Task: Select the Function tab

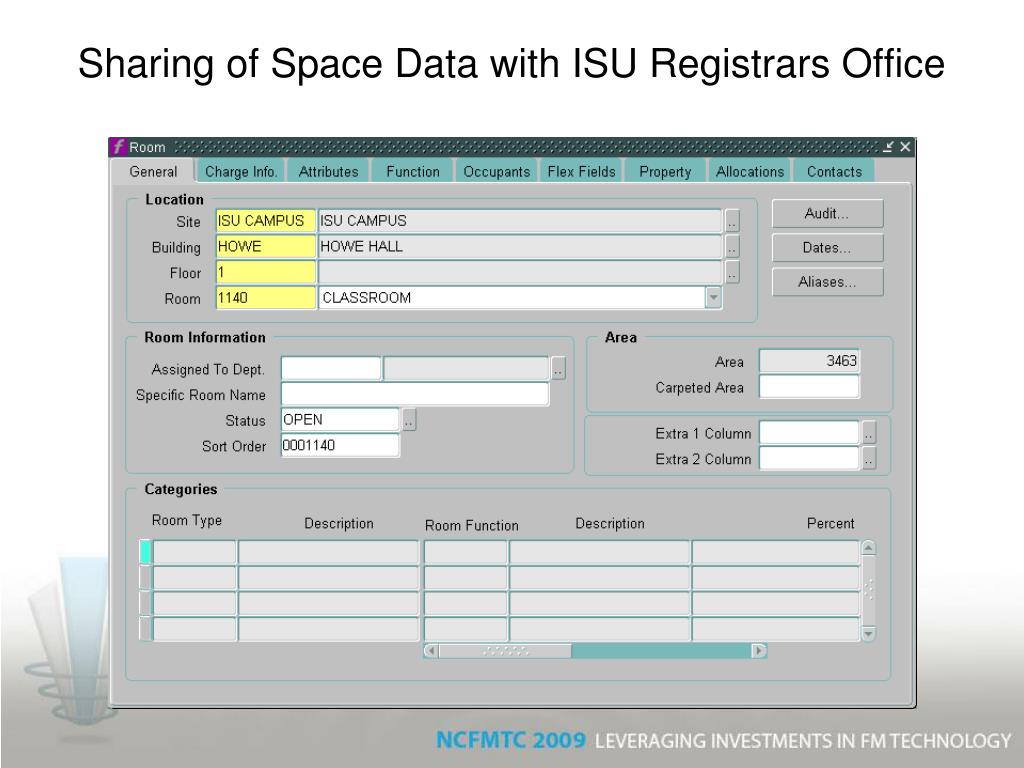Action: tap(413, 171)
